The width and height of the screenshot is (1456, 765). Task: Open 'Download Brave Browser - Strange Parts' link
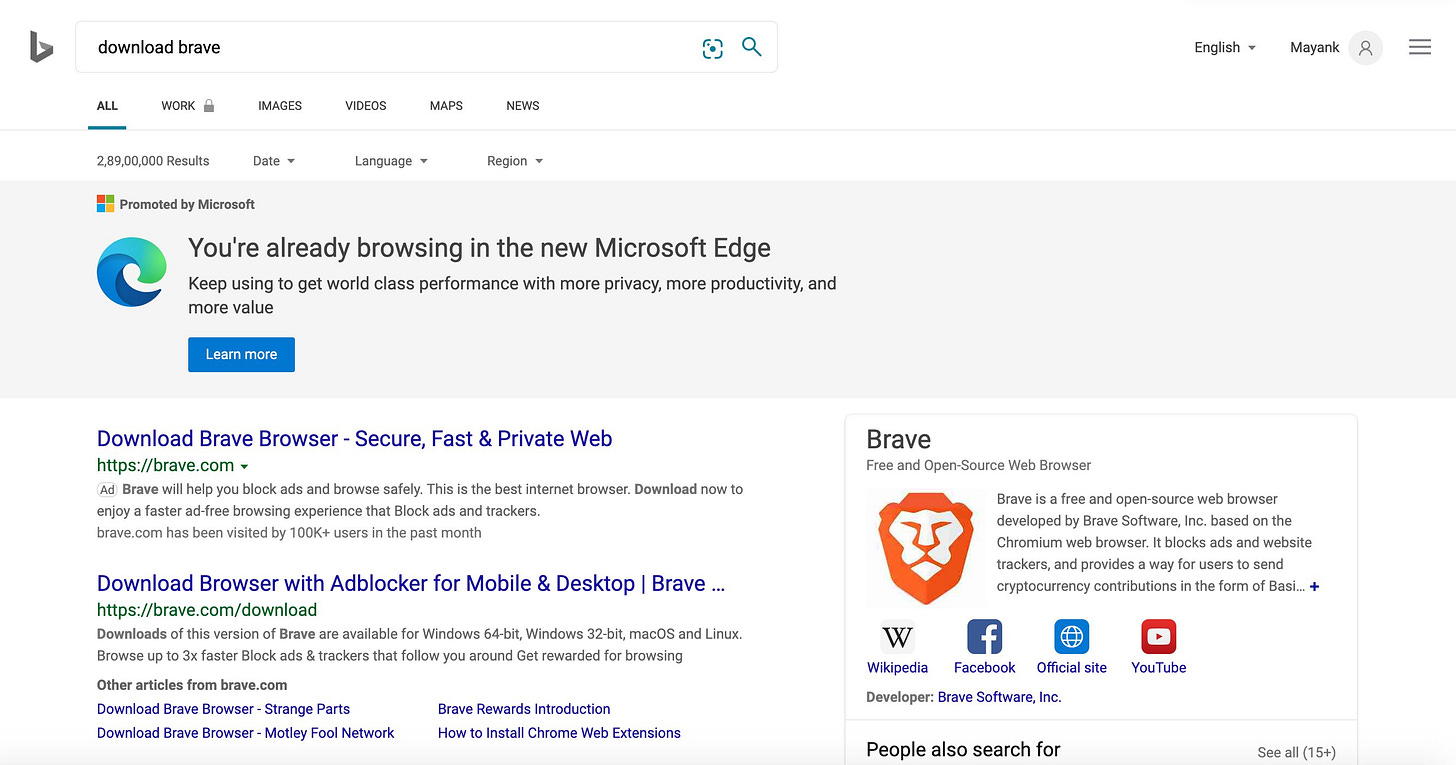223,709
